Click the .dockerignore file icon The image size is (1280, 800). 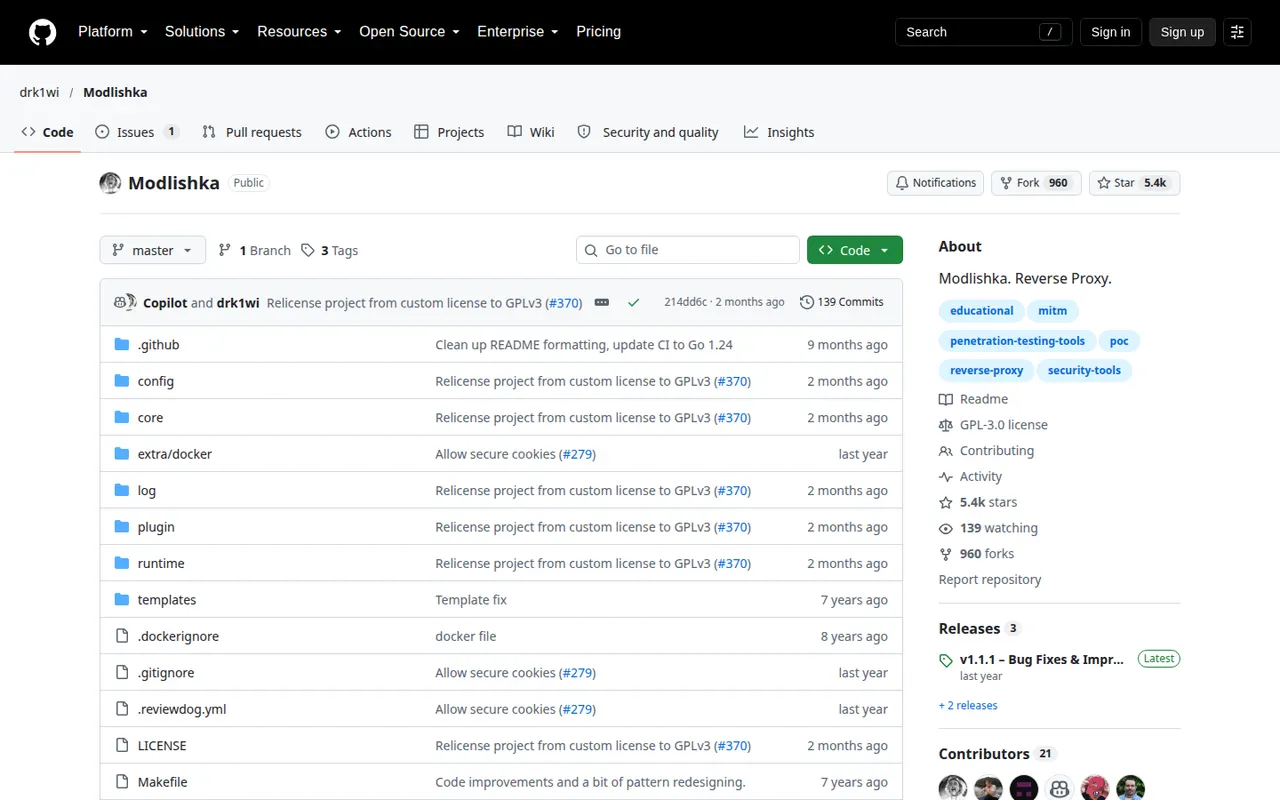(x=122, y=636)
